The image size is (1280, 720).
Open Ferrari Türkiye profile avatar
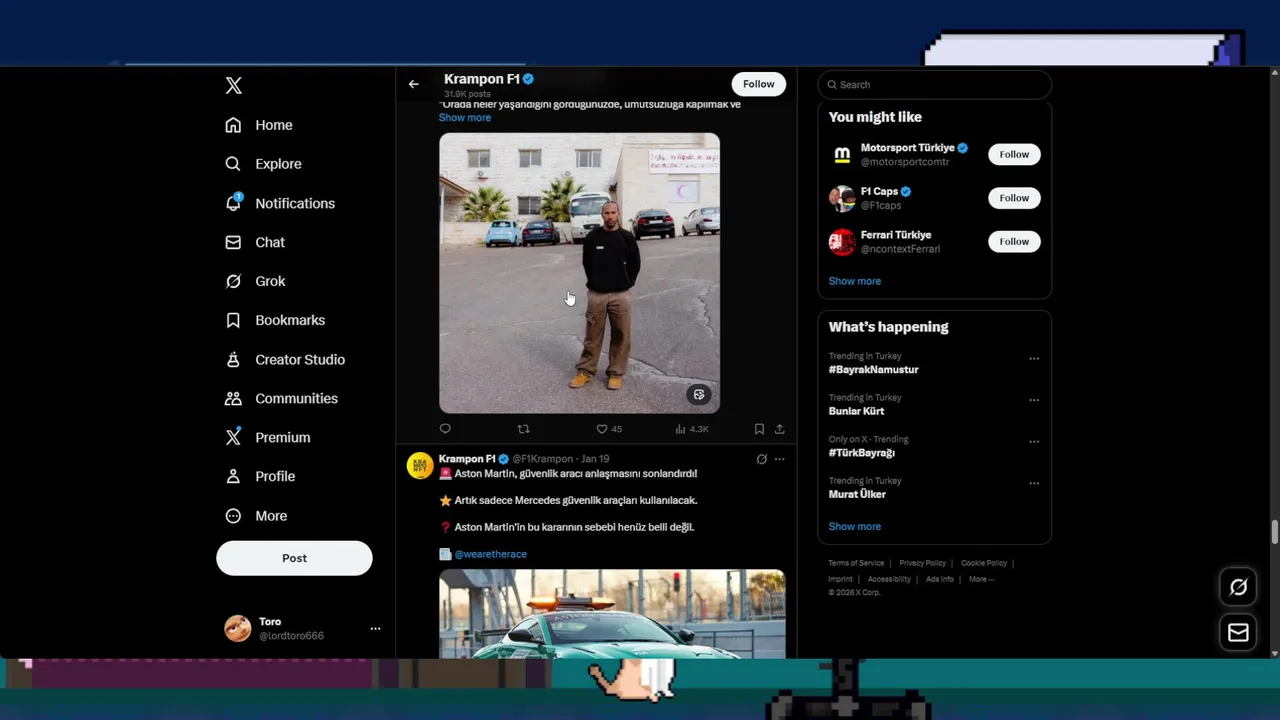842,242
